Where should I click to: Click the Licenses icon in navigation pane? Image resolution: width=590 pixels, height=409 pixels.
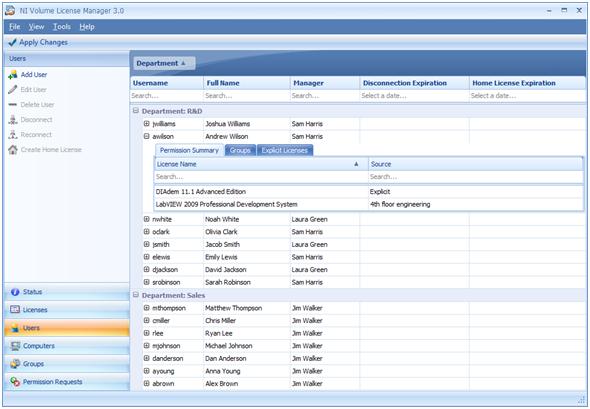[x=15, y=310]
